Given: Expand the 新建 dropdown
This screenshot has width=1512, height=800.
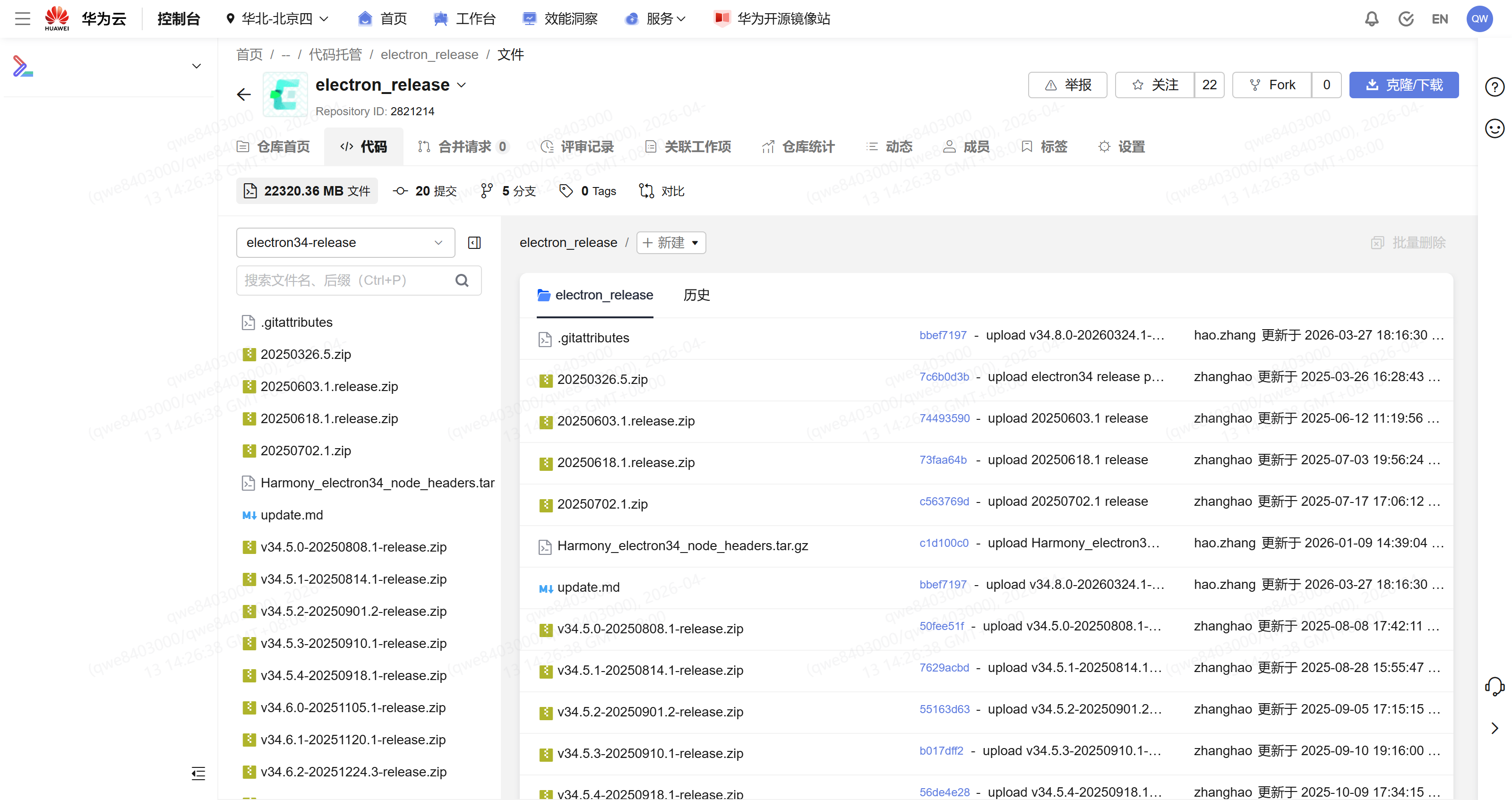Looking at the screenshot, I should (x=671, y=243).
